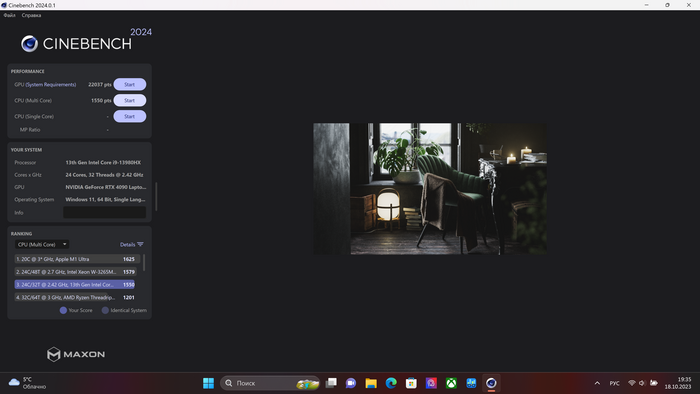Click the Maxon logo
The image size is (700, 394).
tap(76, 354)
